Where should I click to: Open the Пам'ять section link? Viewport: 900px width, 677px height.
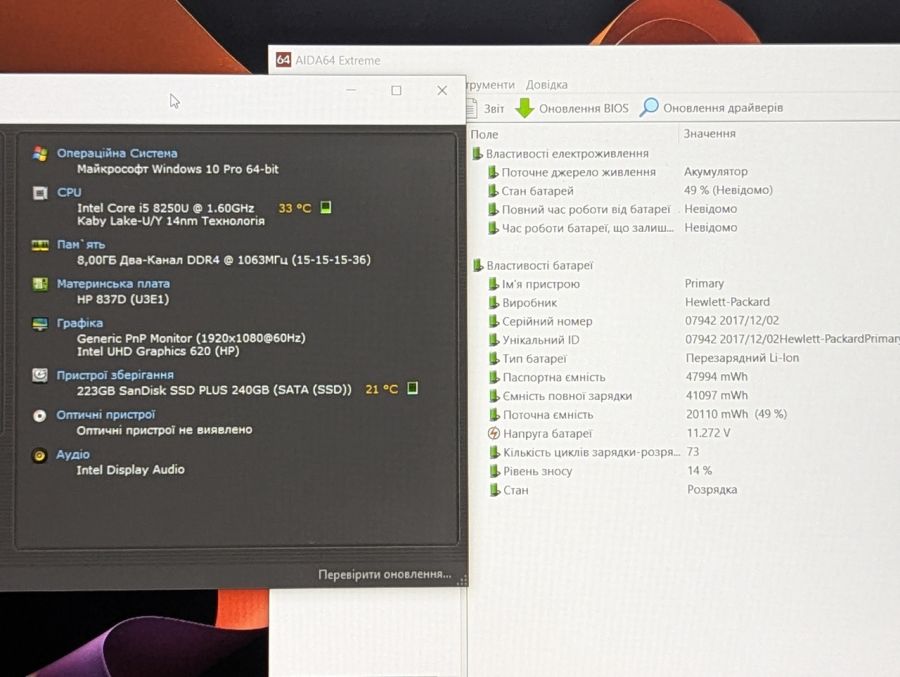(x=80, y=245)
